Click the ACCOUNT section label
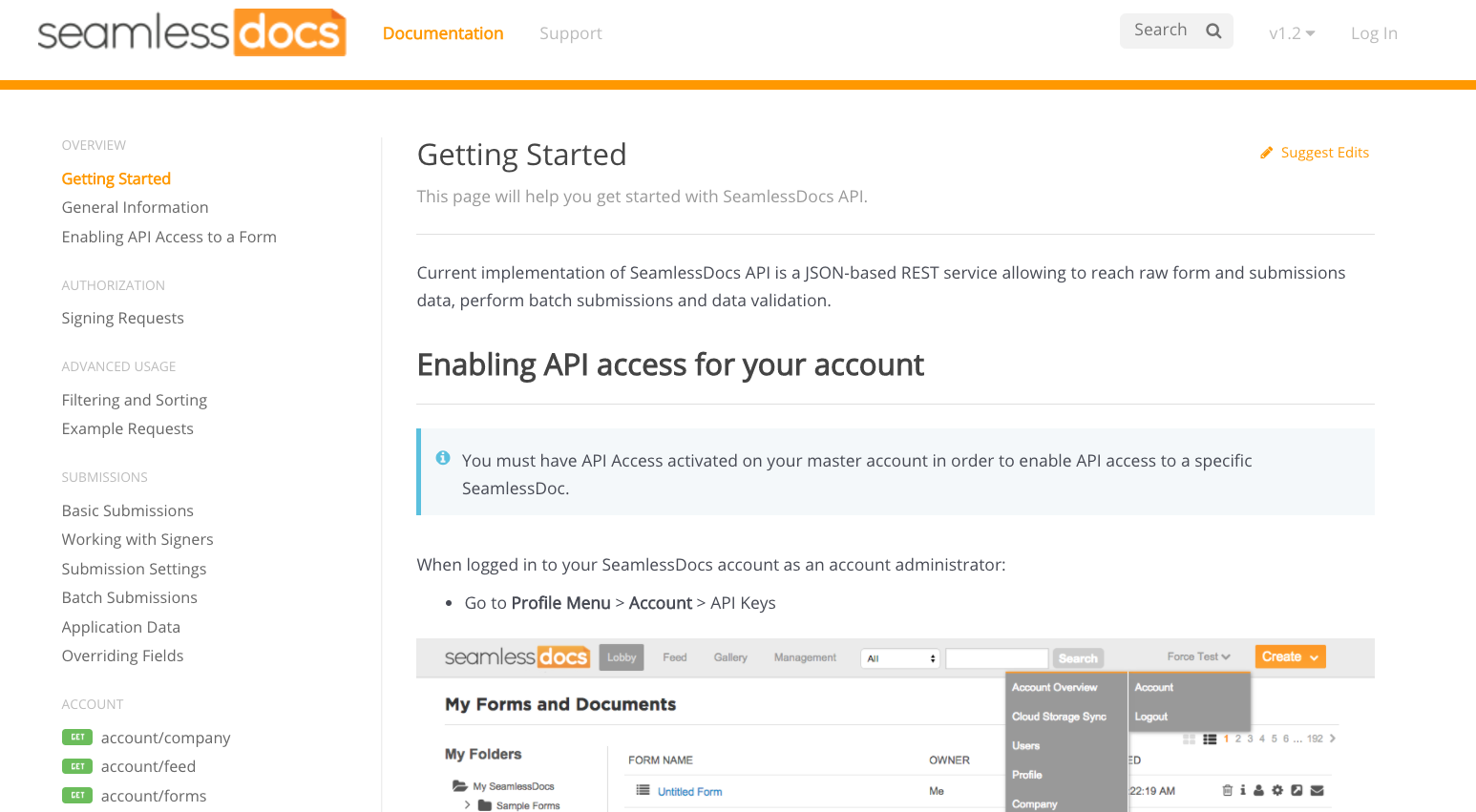 tap(93, 704)
